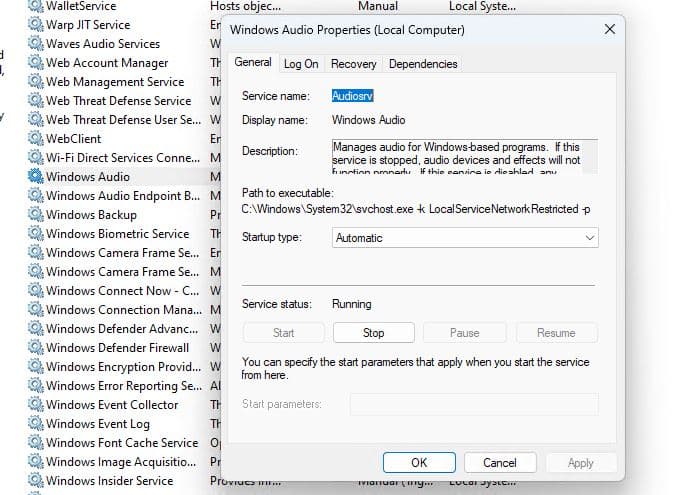Click the Windows Event Log gear icon

pos(36,424)
